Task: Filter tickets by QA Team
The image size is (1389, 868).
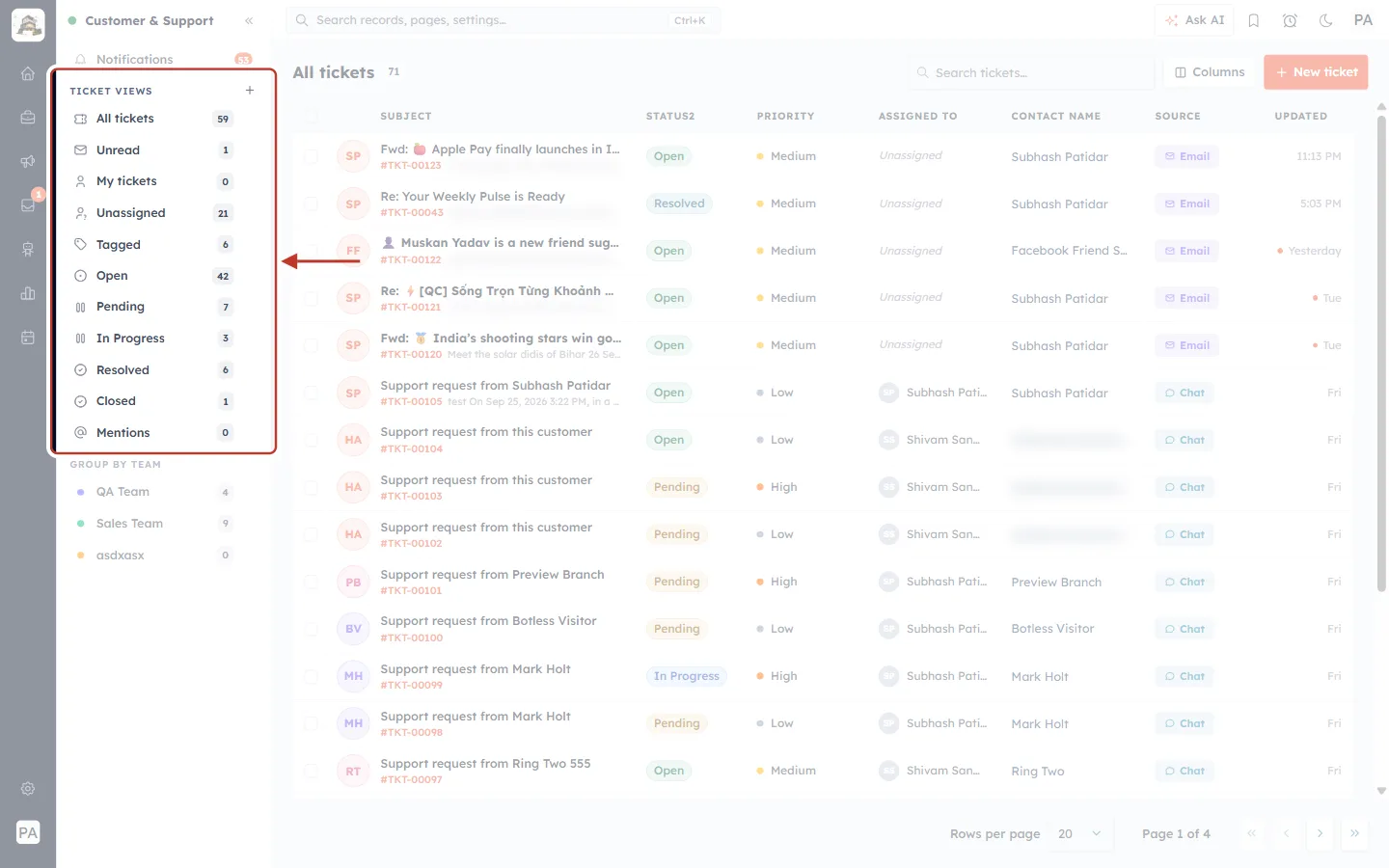Action: 154,492
